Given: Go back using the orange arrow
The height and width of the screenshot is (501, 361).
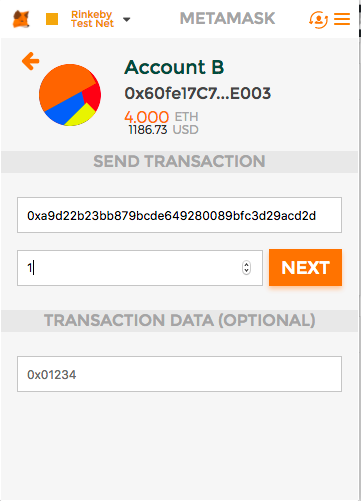Looking at the screenshot, I should (x=31, y=61).
